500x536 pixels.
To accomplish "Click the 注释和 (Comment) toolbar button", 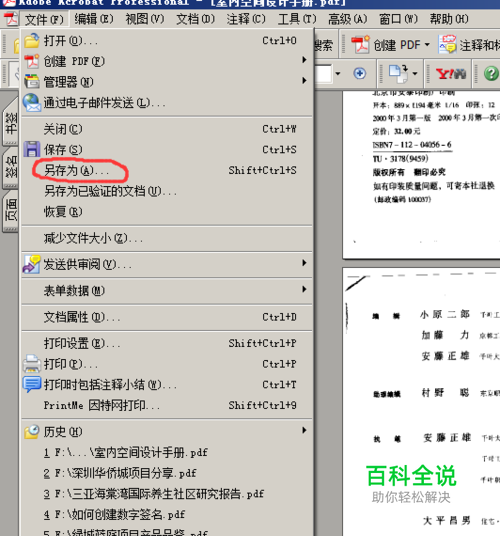I will click(x=469, y=45).
